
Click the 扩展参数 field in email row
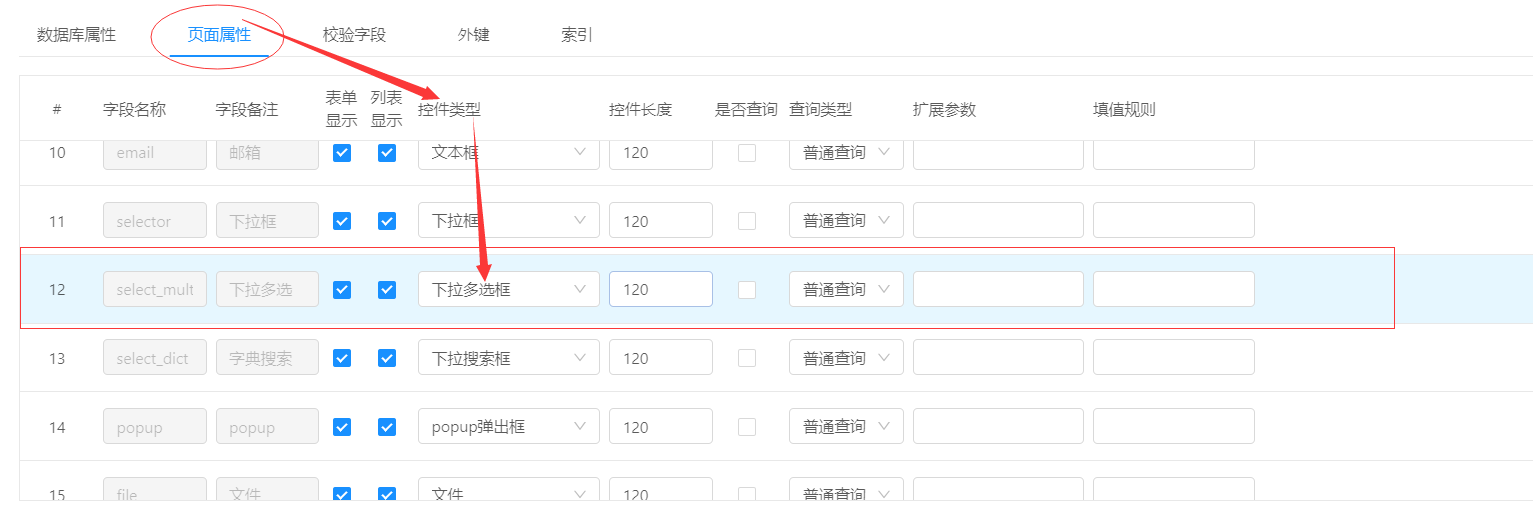[998, 153]
